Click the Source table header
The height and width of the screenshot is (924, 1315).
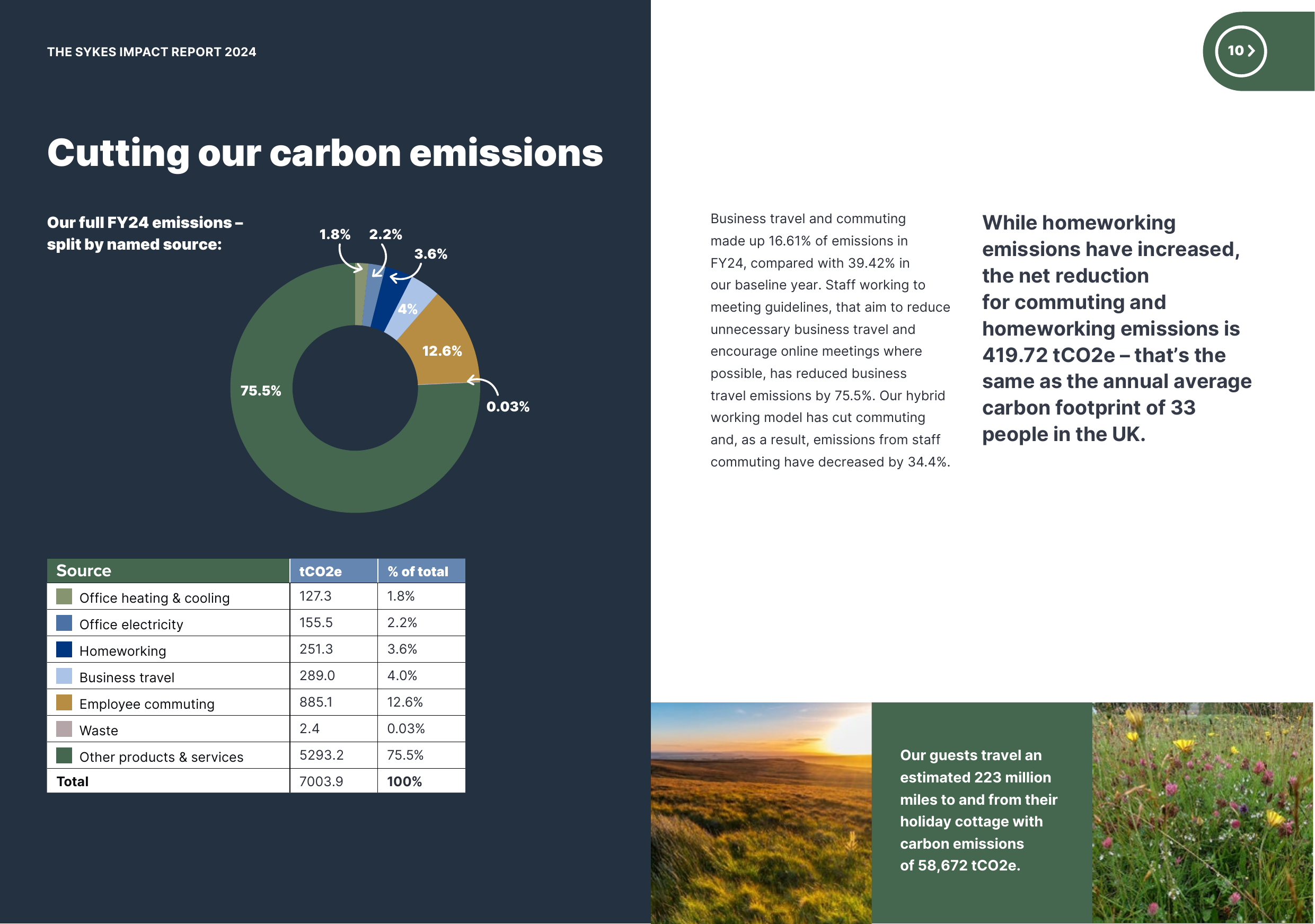pyautogui.click(x=169, y=570)
